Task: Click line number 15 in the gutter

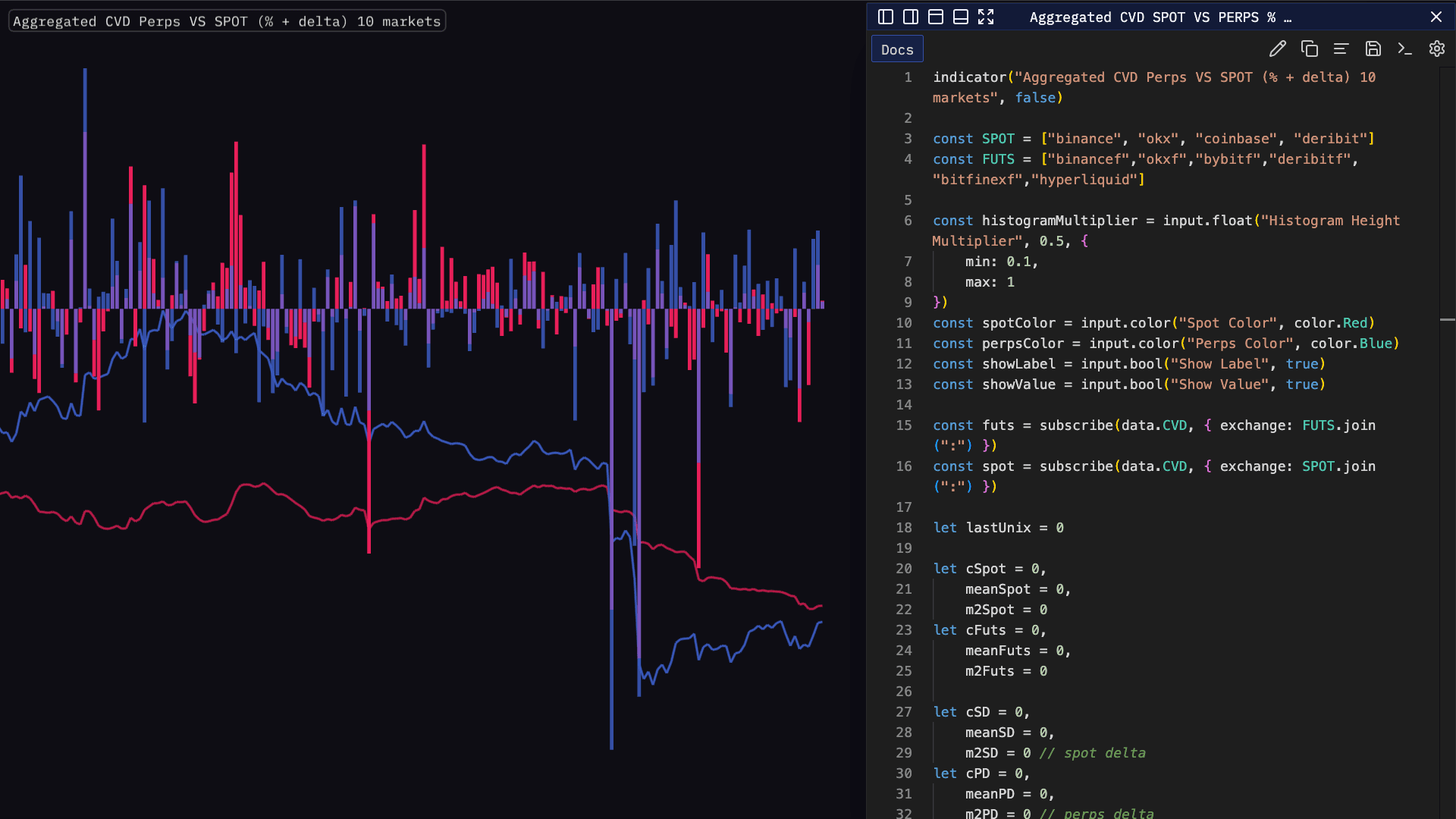Action: [x=904, y=425]
